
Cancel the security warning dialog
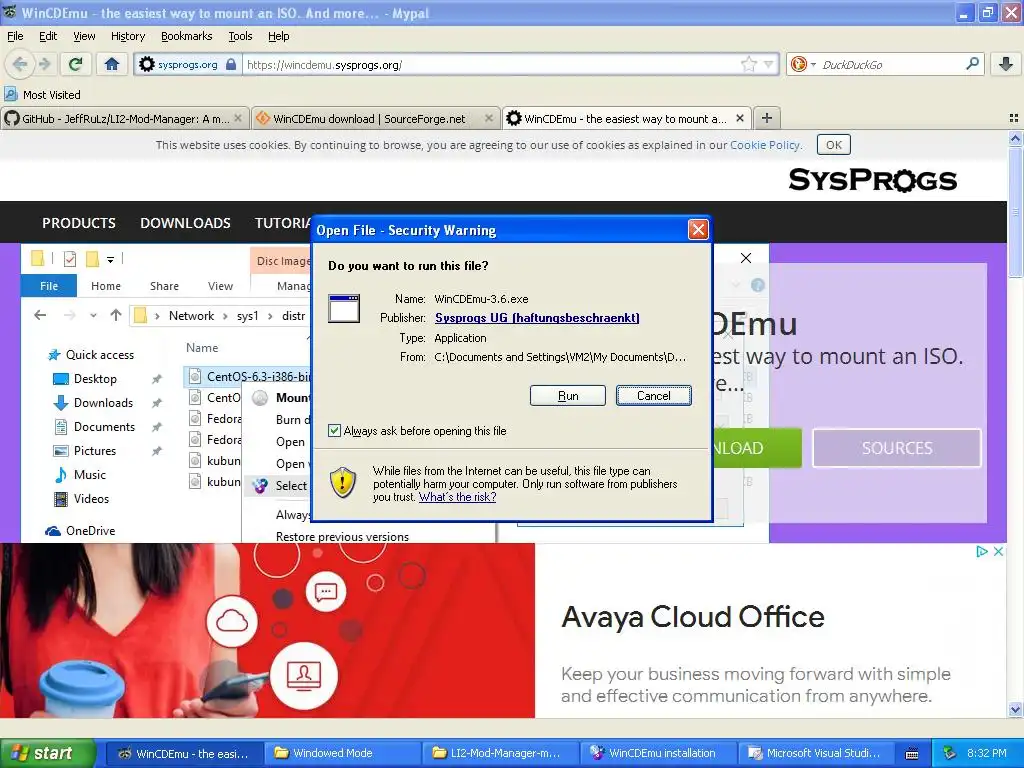[x=653, y=396]
